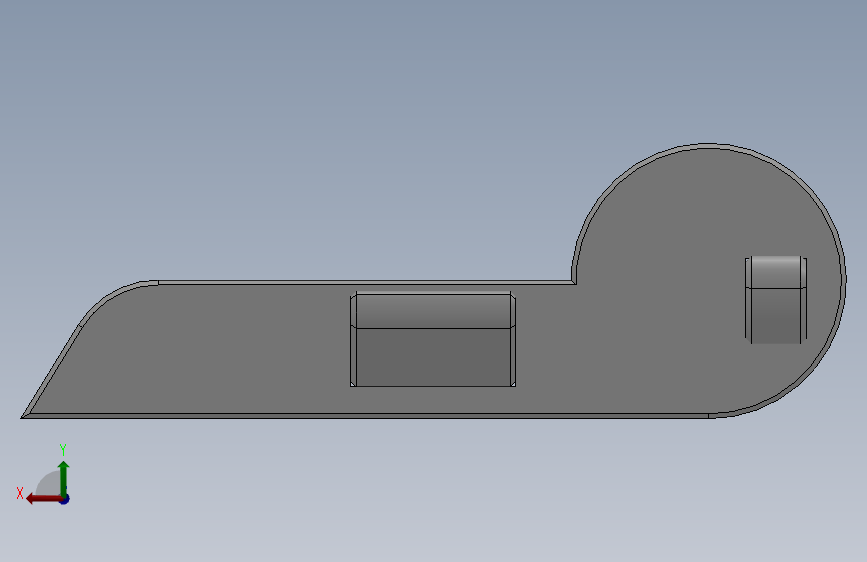Select the large rectangular pocket in the part's center
The height and width of the screenshot is (562, 867).
point(433,340)
